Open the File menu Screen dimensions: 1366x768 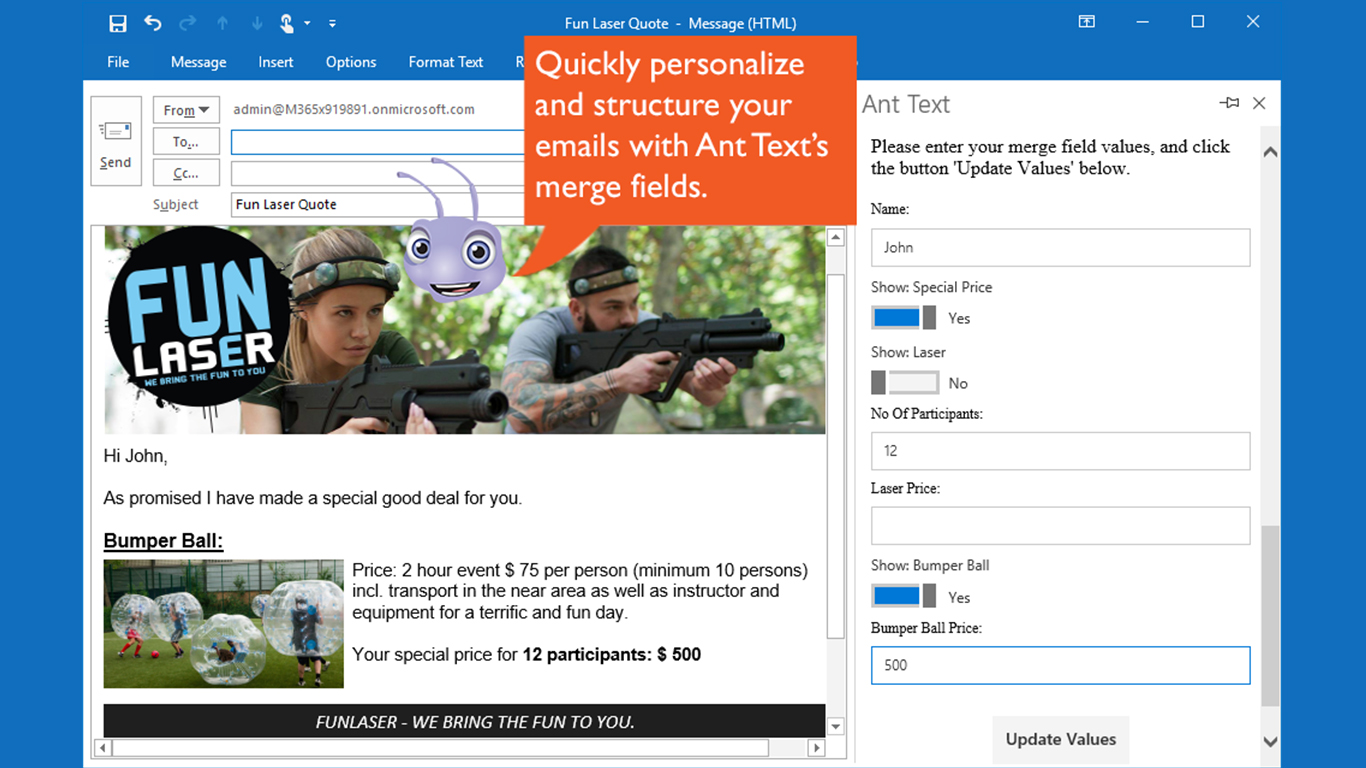coord(118,62)
